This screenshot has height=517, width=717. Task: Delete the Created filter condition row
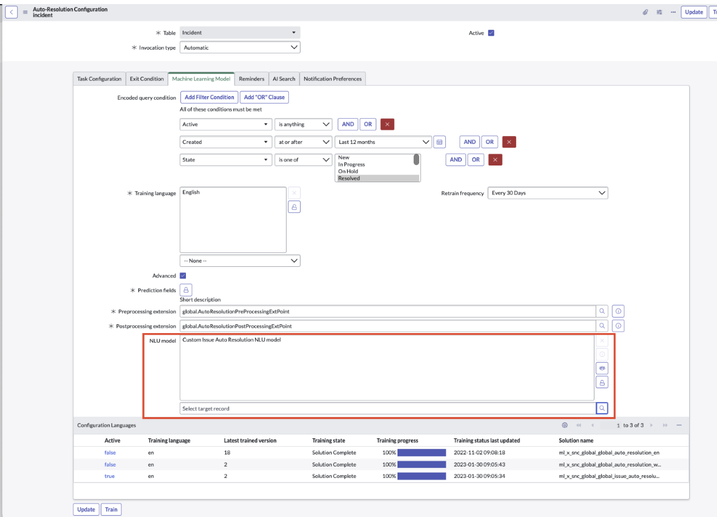[509, 142]
